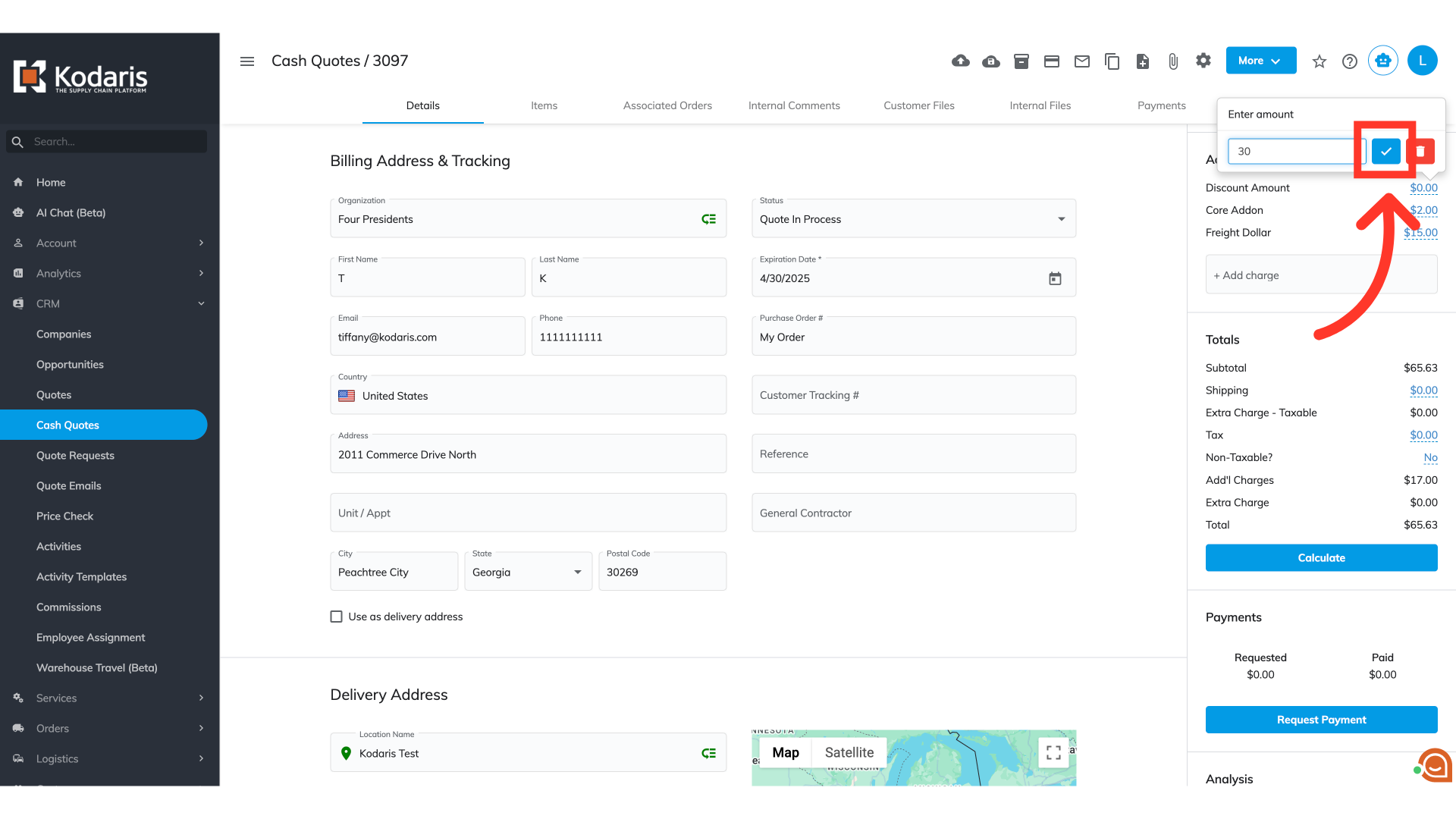Open Quote Requests in sidebar

(x=75, y=455)
